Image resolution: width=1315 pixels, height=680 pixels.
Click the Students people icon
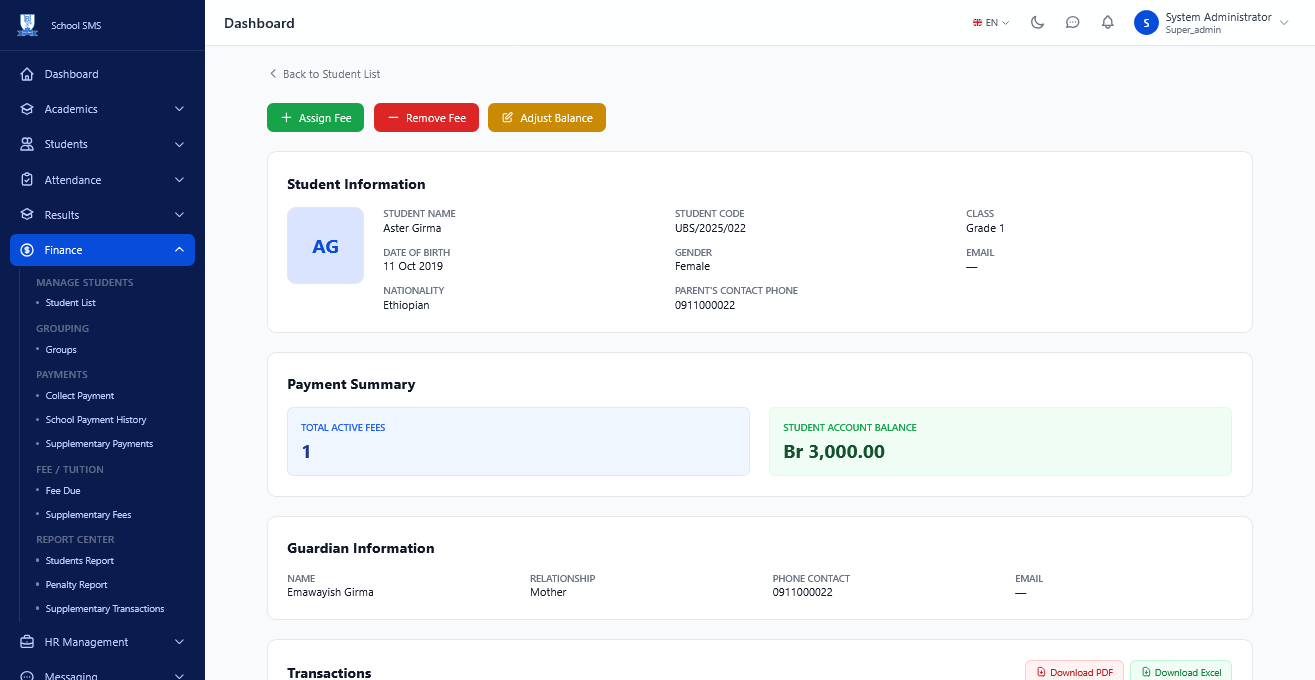[x=27, y=144]
